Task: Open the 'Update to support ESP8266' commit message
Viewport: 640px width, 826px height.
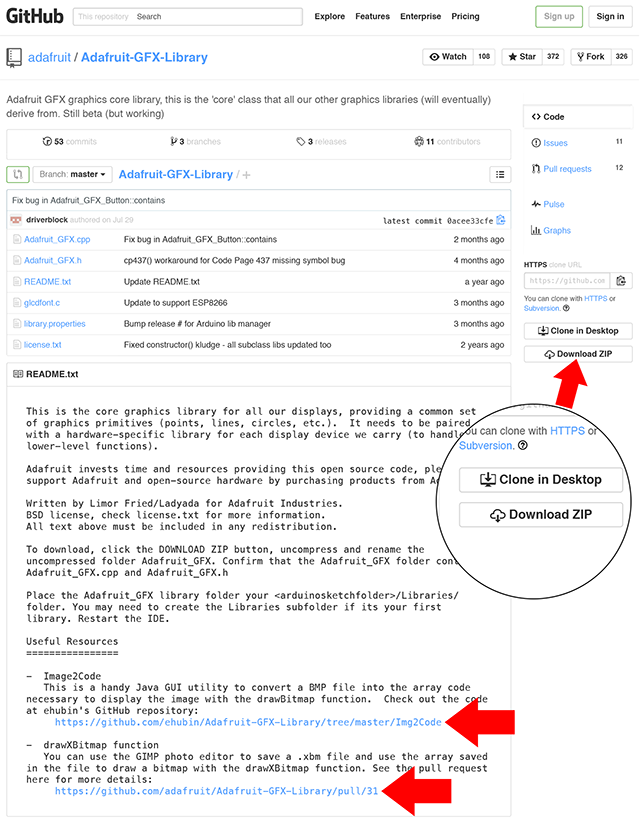Action: (175, 303)
